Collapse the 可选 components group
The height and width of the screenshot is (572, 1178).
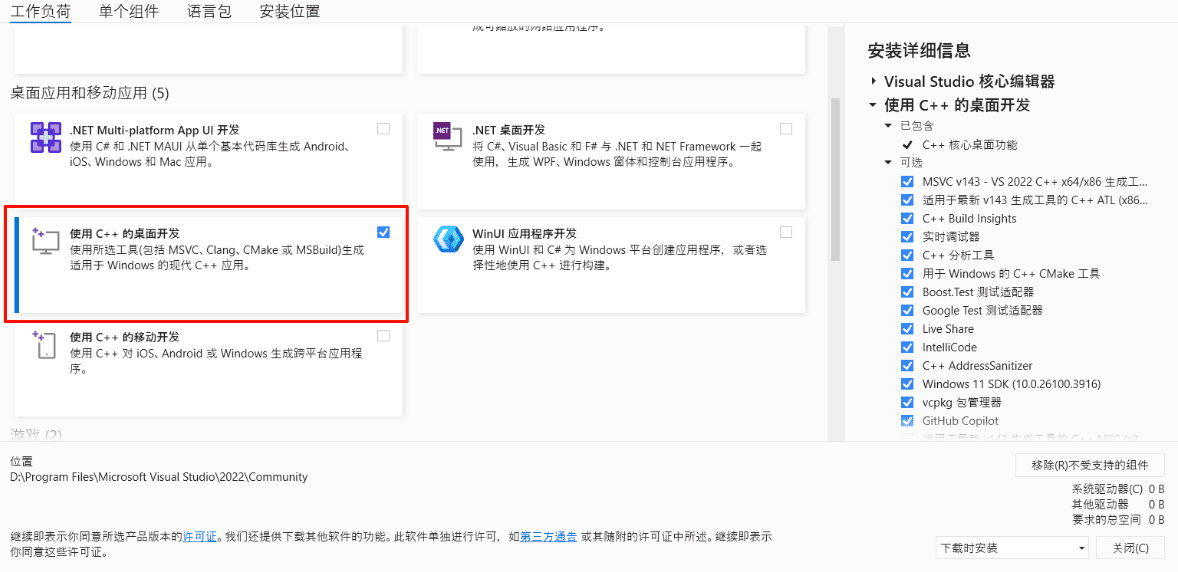pos(889,162)
